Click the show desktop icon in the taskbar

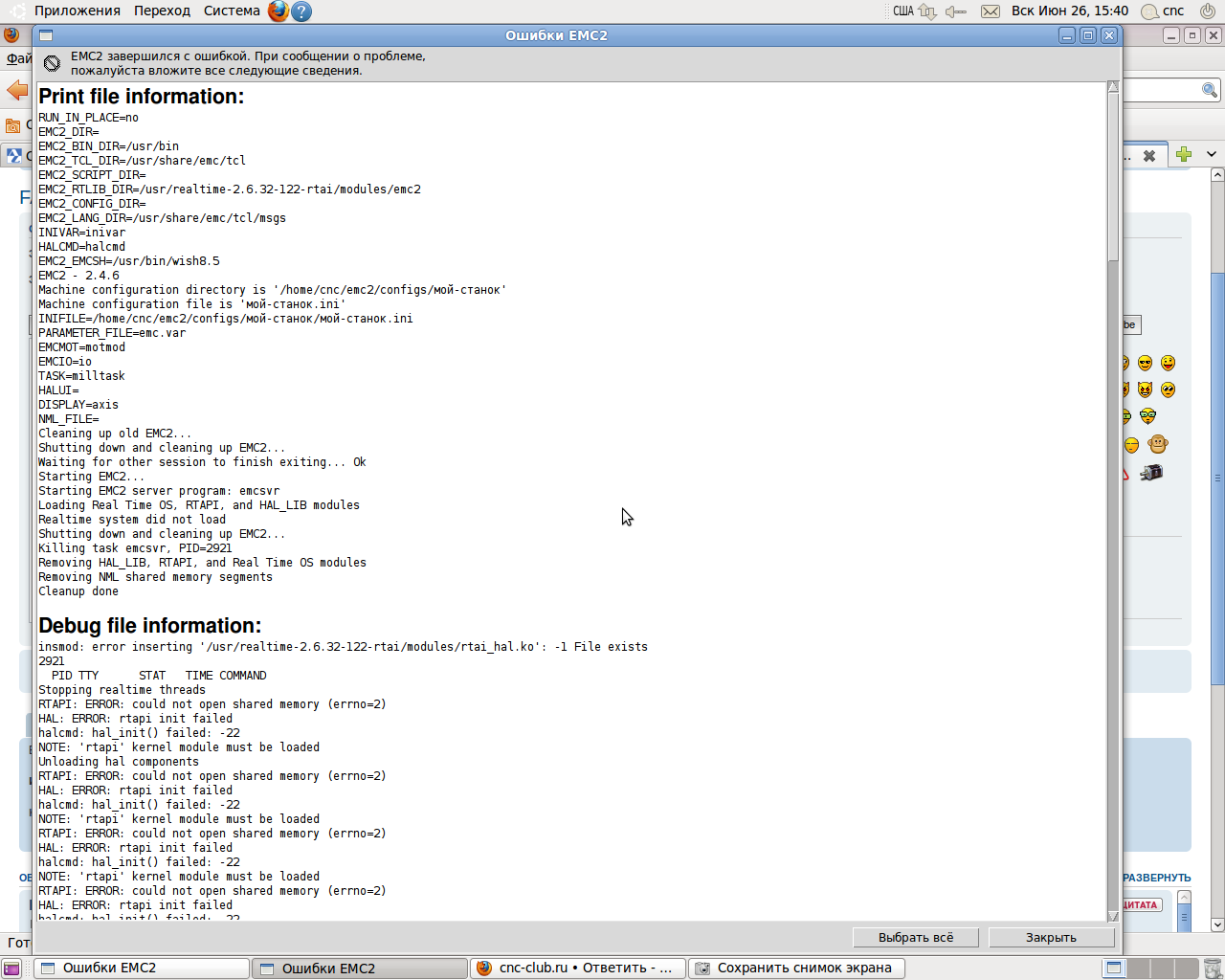click(x=12, y=969)
